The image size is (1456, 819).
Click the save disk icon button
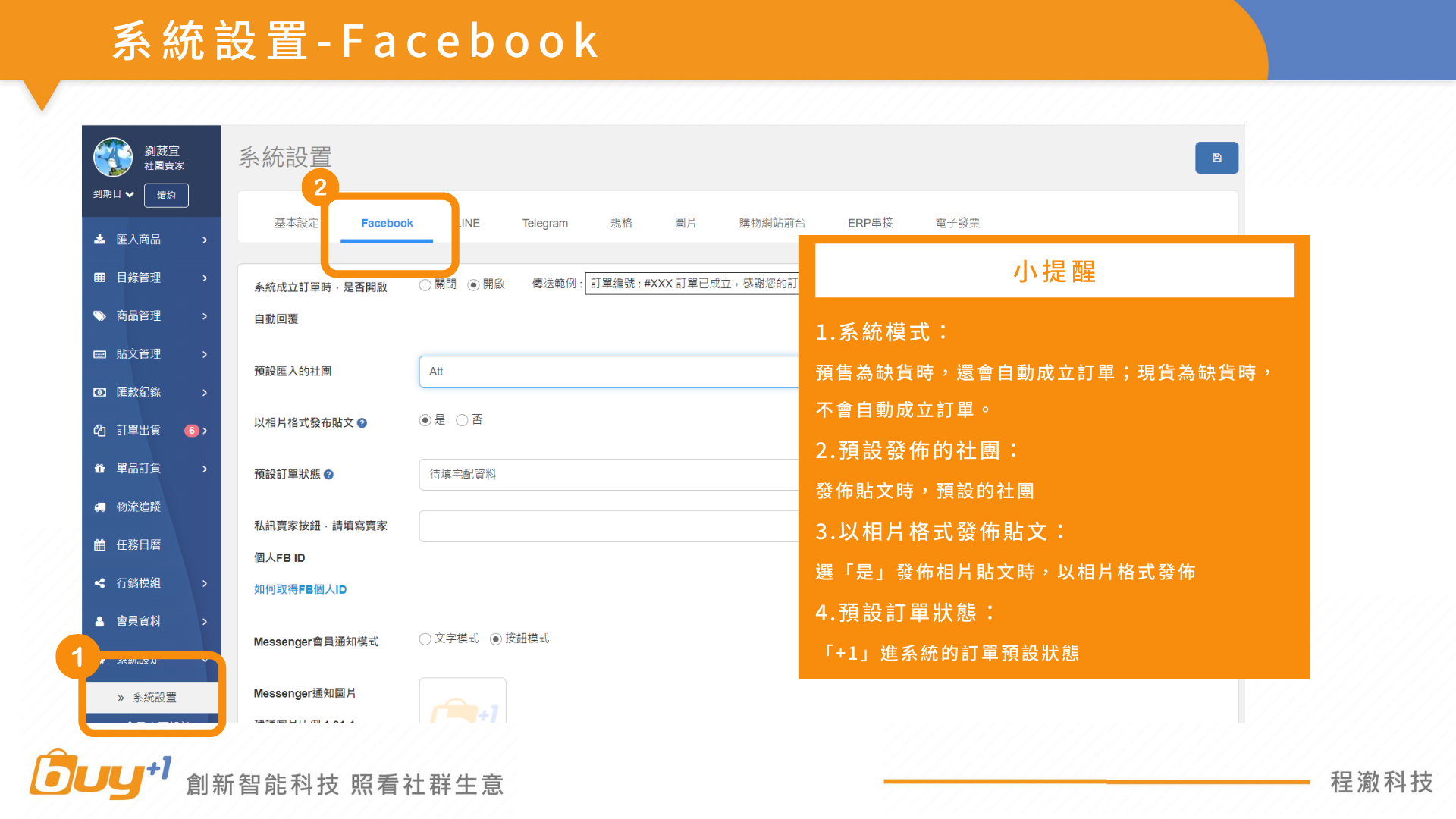(x=1216, y=158)
